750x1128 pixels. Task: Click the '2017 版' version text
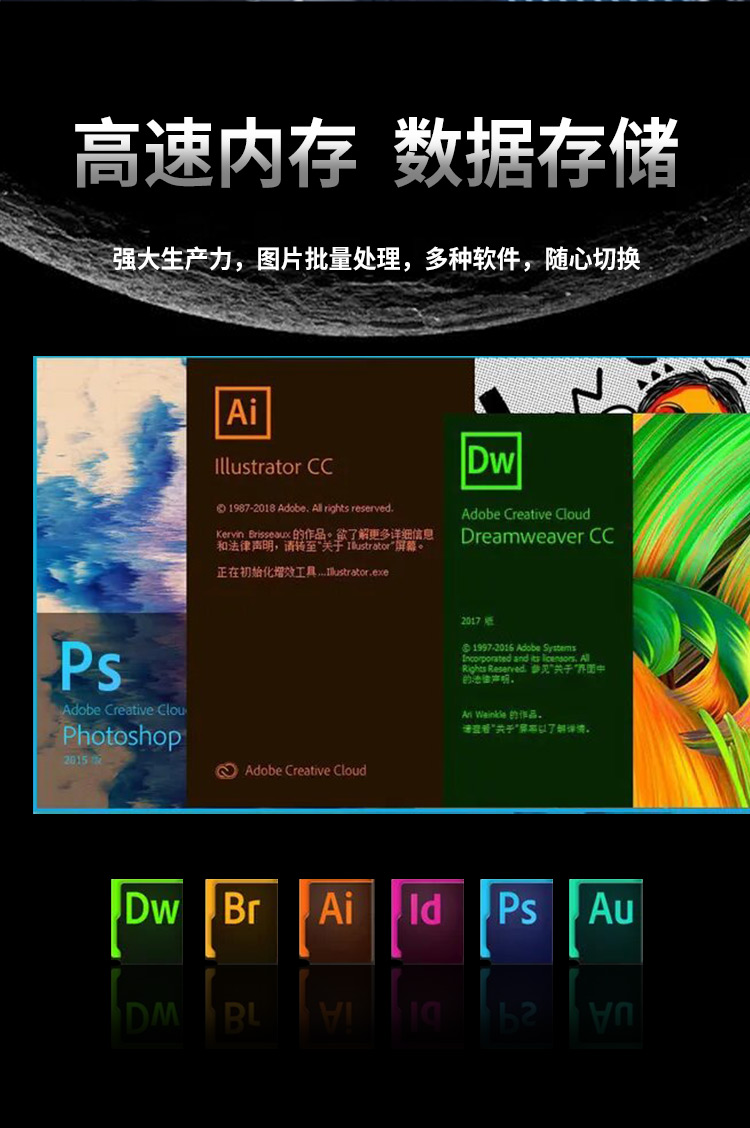pos(477,620)
